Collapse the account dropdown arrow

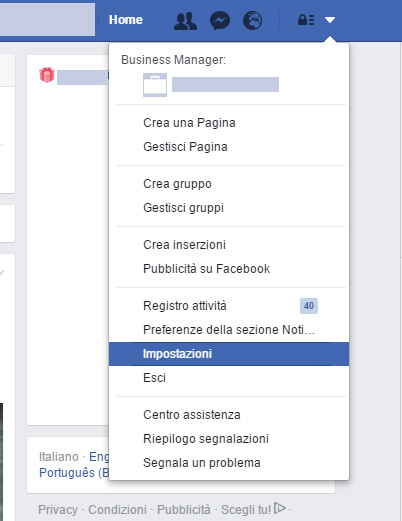(330, 20)
